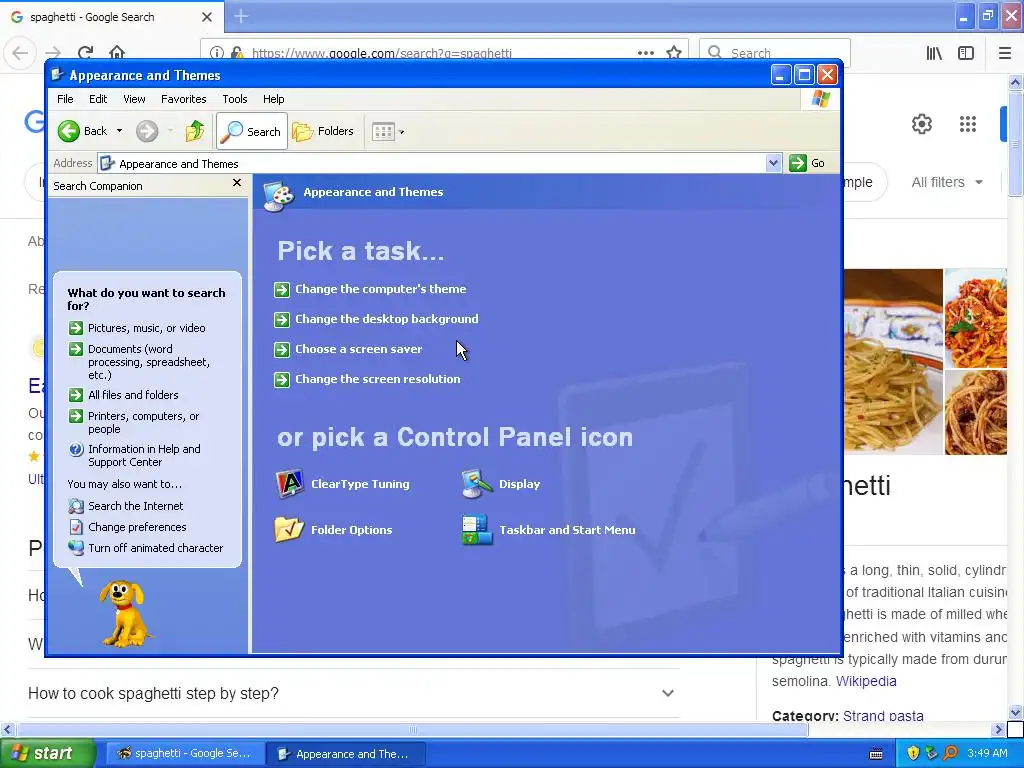Click the Windows flag logo in menu bar

click(x=820, y=99)
